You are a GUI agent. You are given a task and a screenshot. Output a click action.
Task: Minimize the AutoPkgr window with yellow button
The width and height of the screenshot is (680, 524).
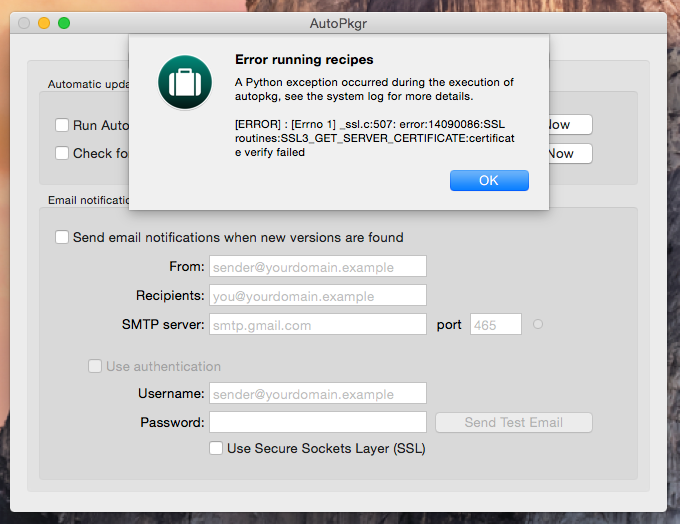point(44,23)
